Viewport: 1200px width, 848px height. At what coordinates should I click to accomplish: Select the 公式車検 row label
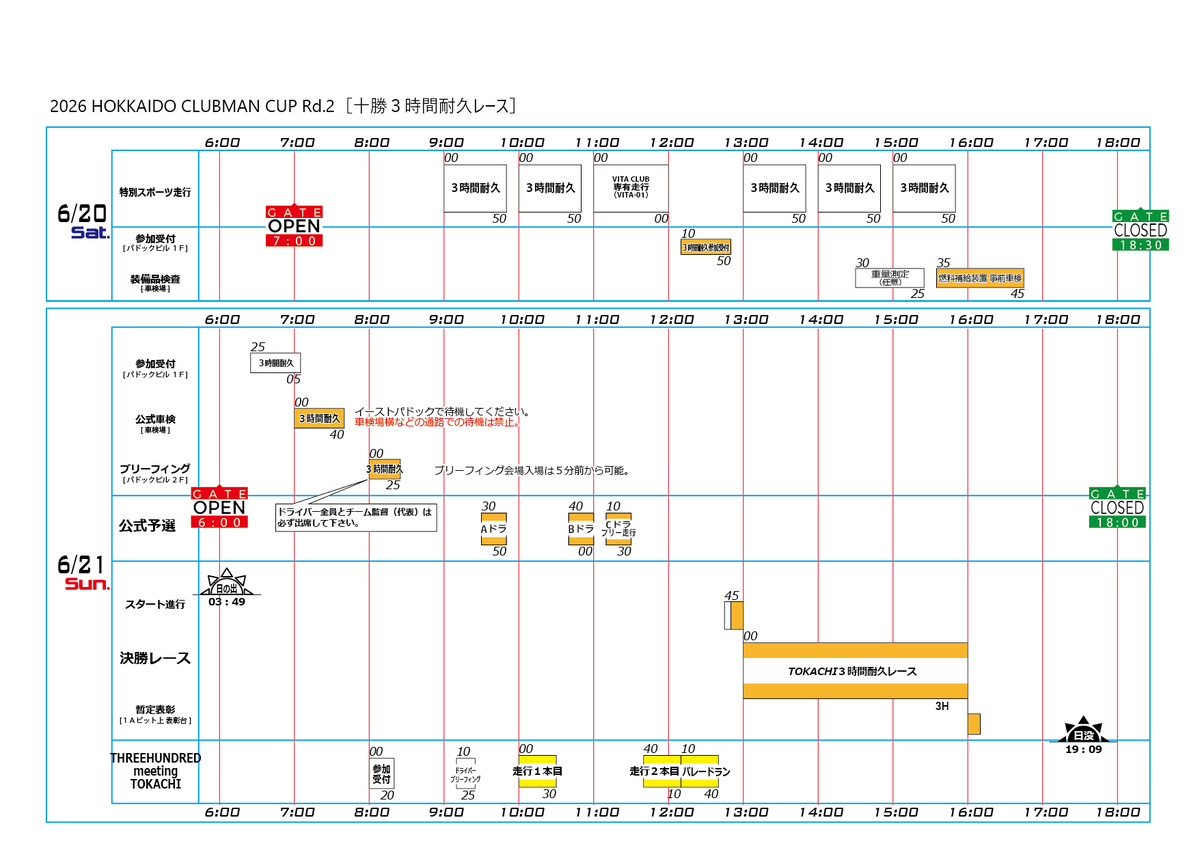154,422
